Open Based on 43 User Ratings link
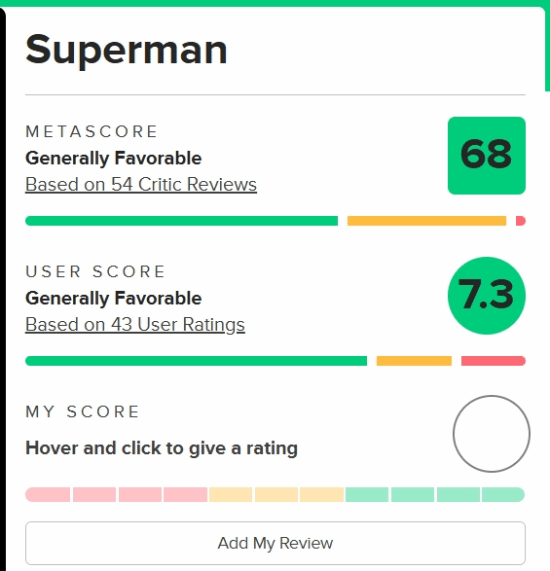Screen dimensions: 550x571 pyautogui.click(x=135, y=324)
